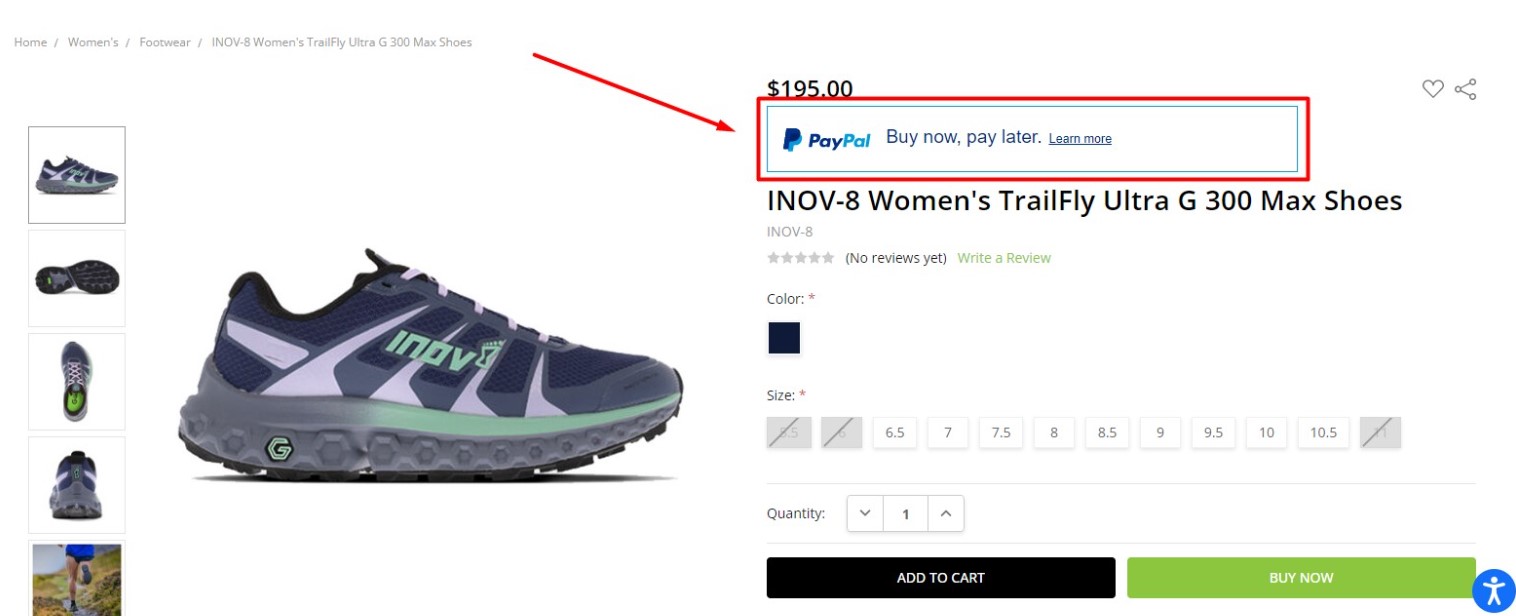
Task: Pick size 10.5
Action: point(1323,433)
